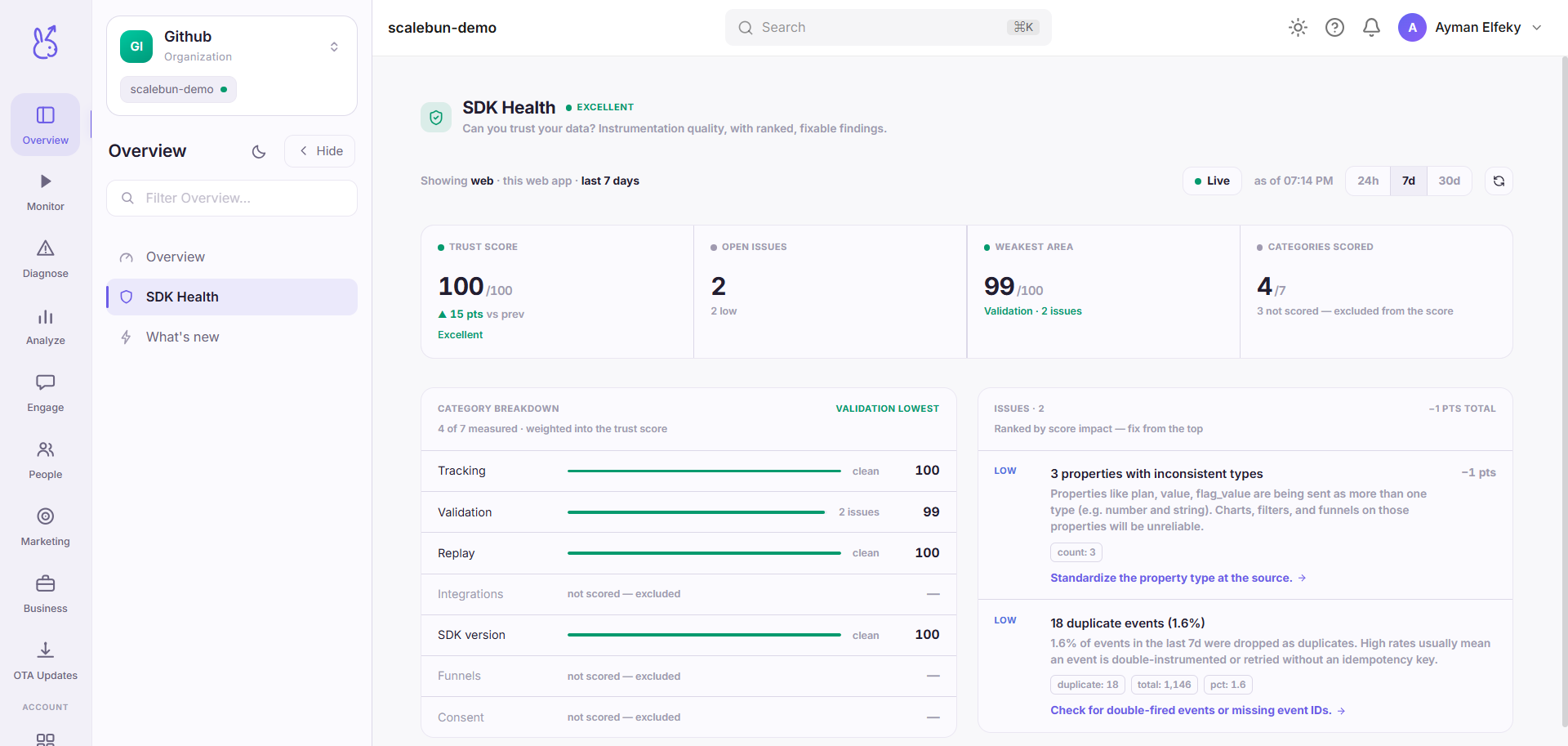Open notifications bell
Screen dimensions: 1568x746
pyautogui.click(x=1371, y=28)
